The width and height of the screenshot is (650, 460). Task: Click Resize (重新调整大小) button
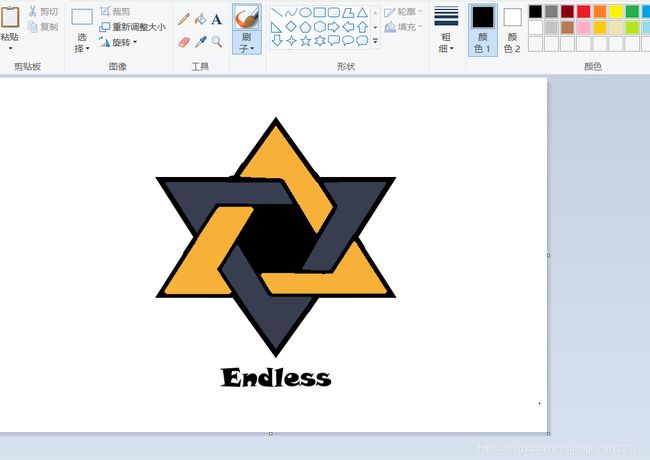pyautogui.click(x=132, y=27)
